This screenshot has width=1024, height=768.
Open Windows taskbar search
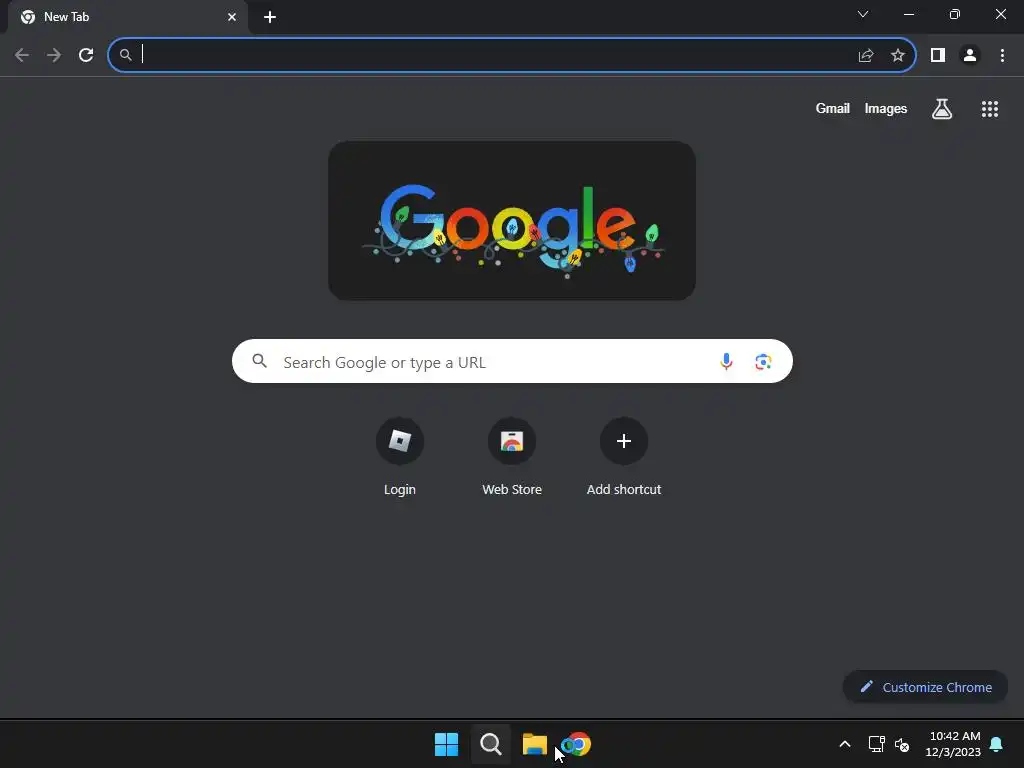click(x=490, y=744)
